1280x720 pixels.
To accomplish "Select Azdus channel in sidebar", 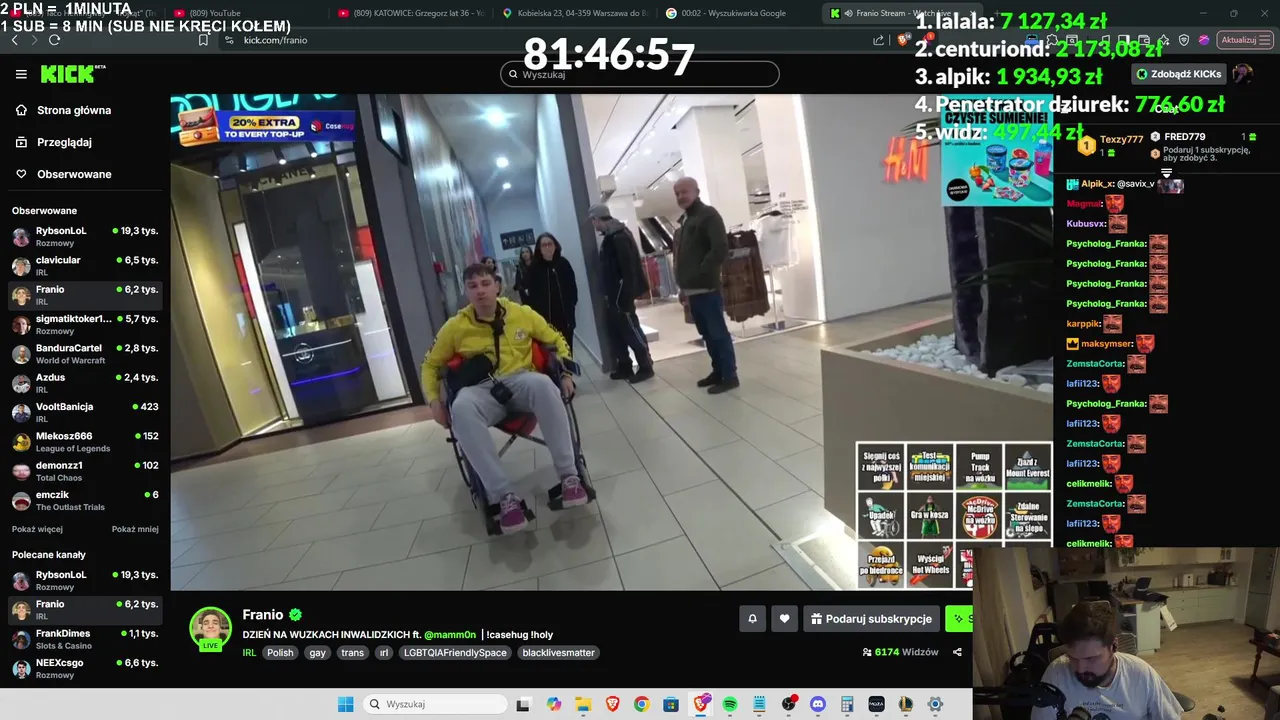I will pos(84,383).
